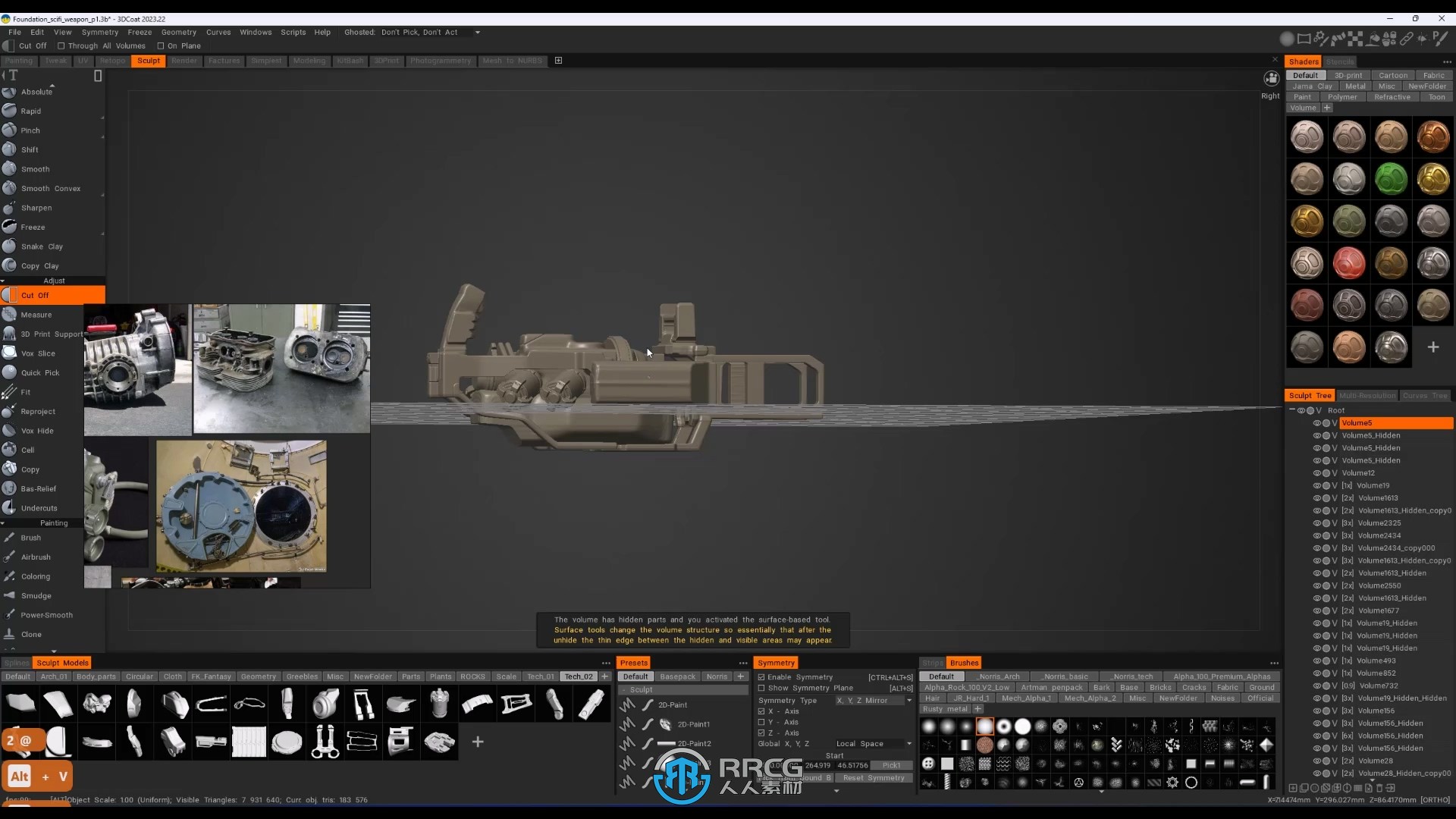The width and height of the screenshot is (1456, 819).
Task: Check Show Symmetry Plane option
Action: (761, 689)
